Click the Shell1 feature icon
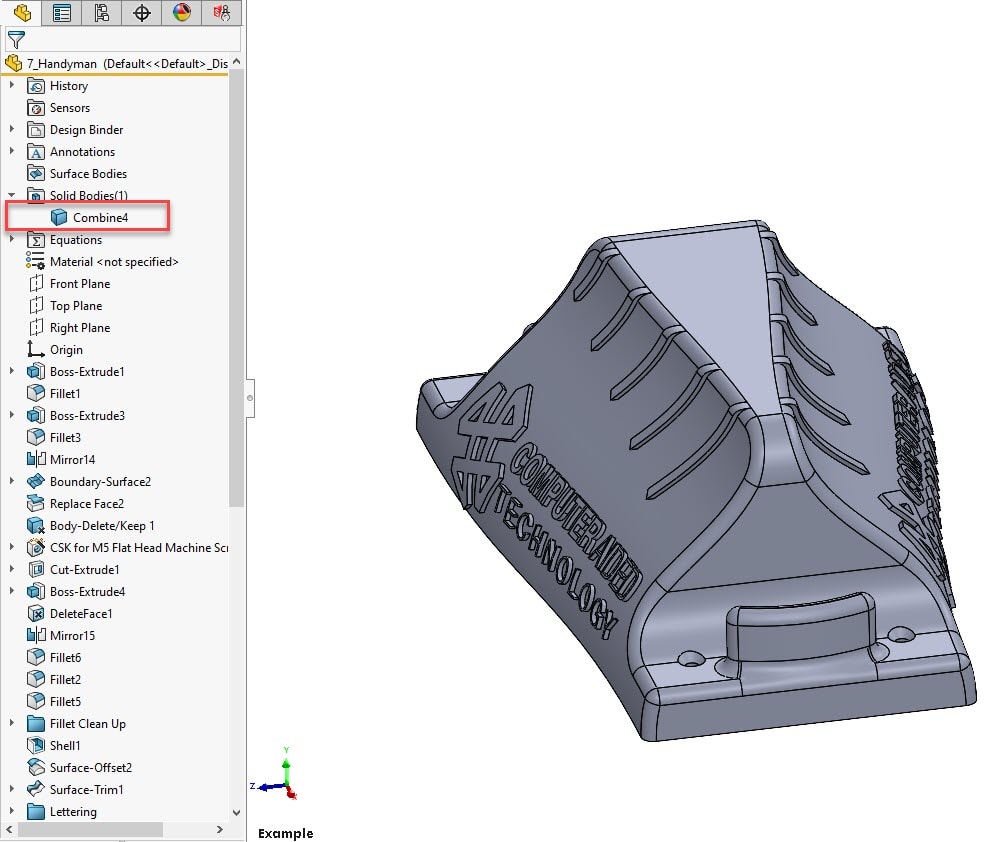986x842 pixels. click(36, 746)
